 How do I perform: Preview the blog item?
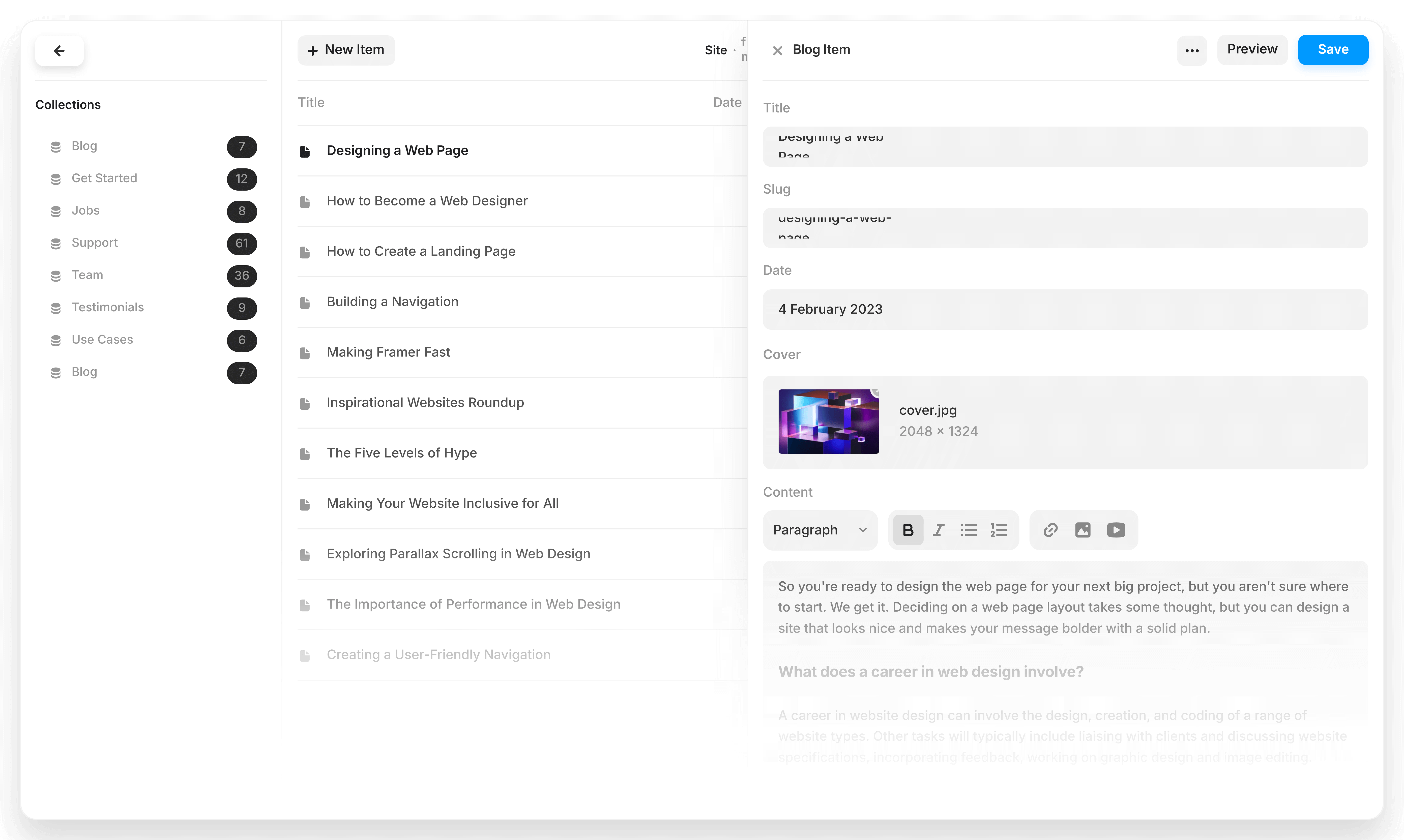tap(1252, 49)
